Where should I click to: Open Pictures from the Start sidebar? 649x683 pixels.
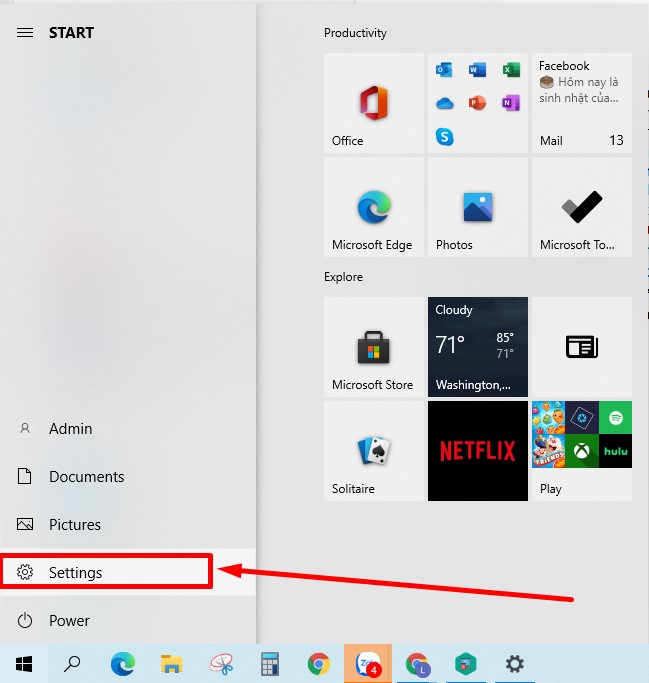74,525
